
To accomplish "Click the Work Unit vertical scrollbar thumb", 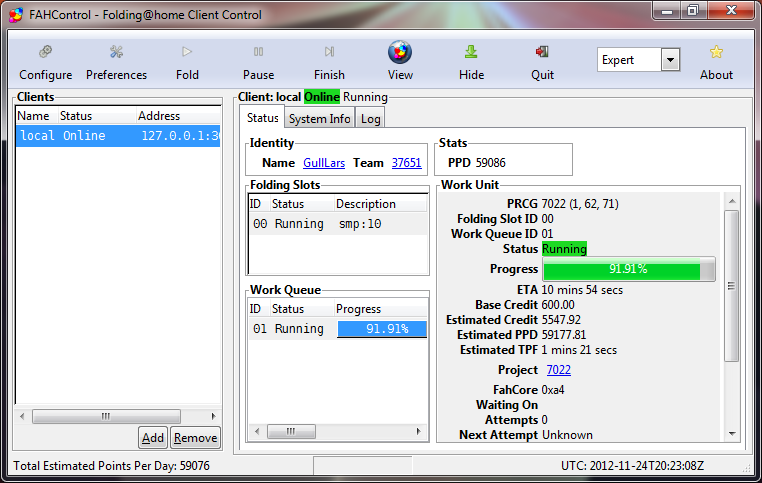I will coord(732,286).
